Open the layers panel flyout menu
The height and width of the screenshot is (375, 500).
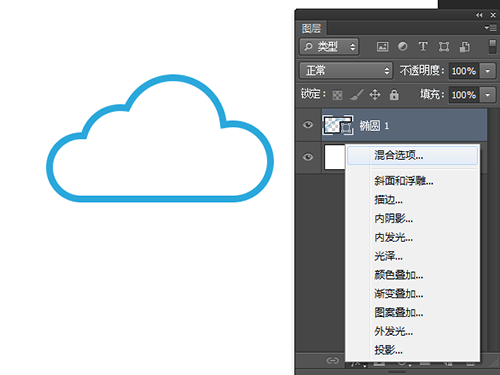pyautogui.click(x=491, y=28)
